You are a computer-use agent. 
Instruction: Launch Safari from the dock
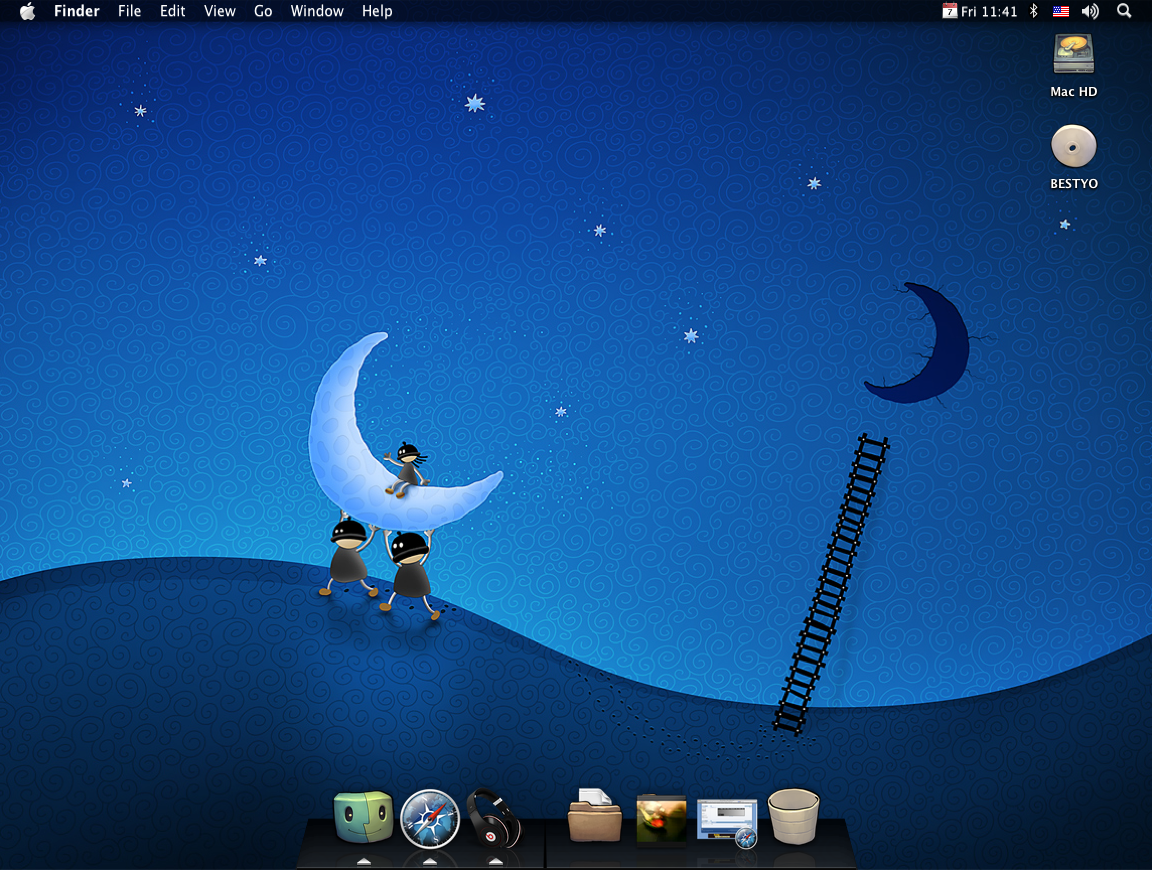tap(430, 819)
